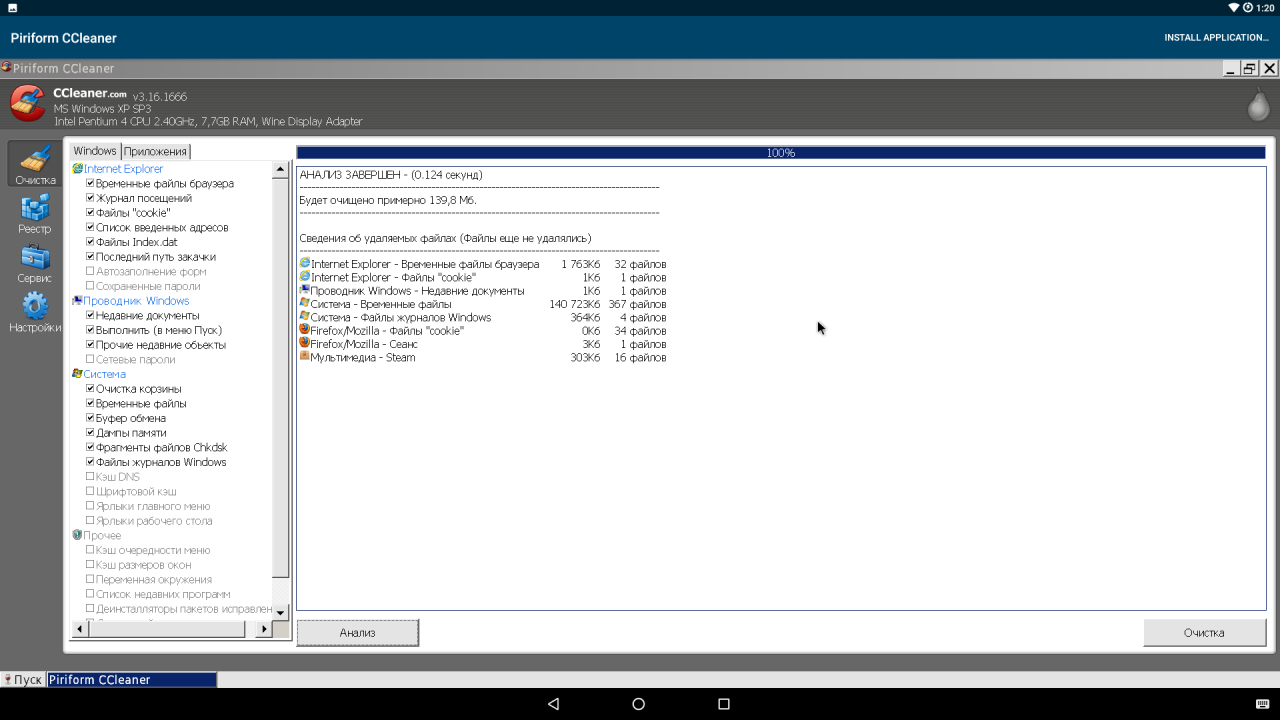Click the Android recent apps square icon
1280x720 pixels.
724,704
